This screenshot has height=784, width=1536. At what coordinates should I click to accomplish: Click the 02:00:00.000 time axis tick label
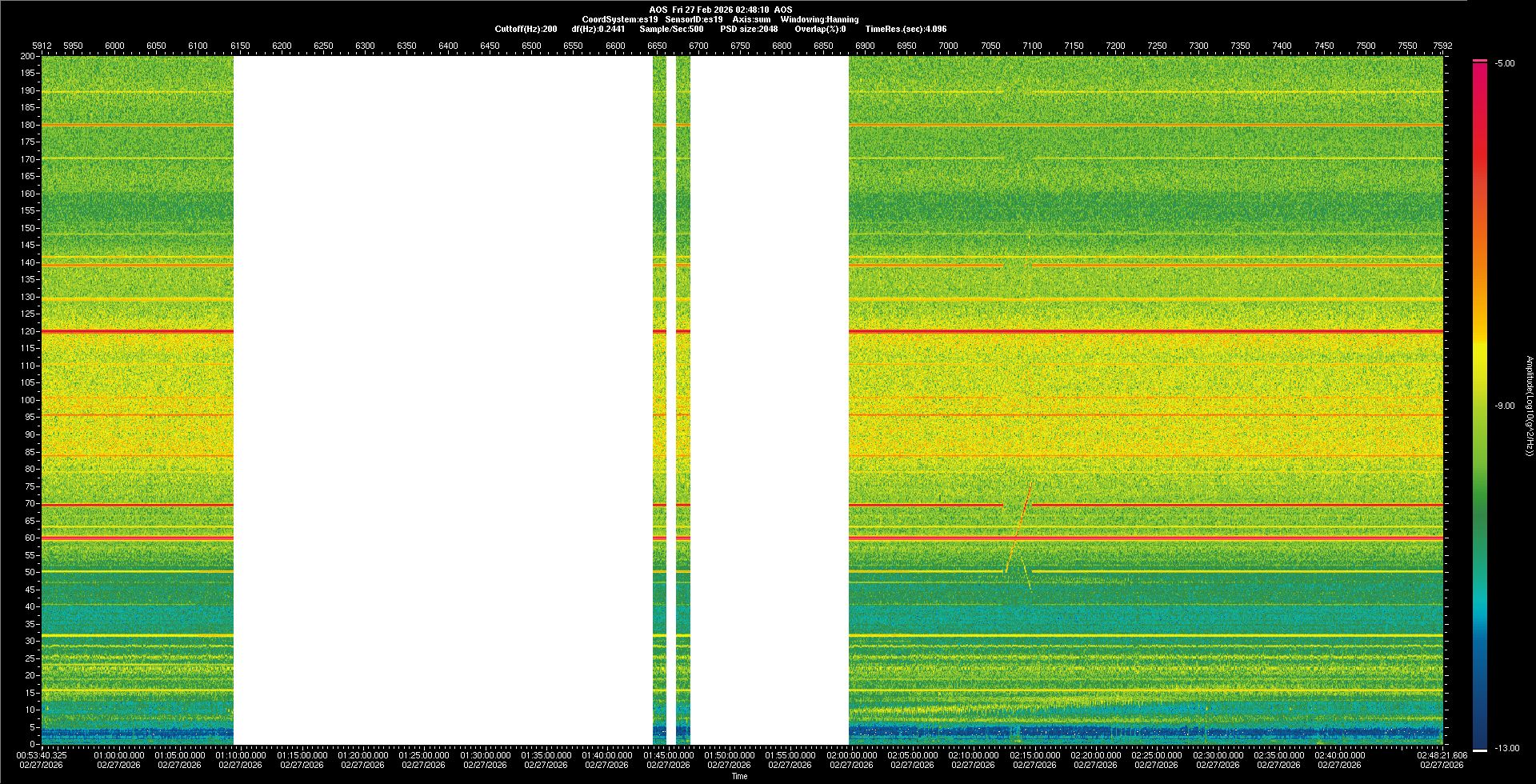point(851,754)
